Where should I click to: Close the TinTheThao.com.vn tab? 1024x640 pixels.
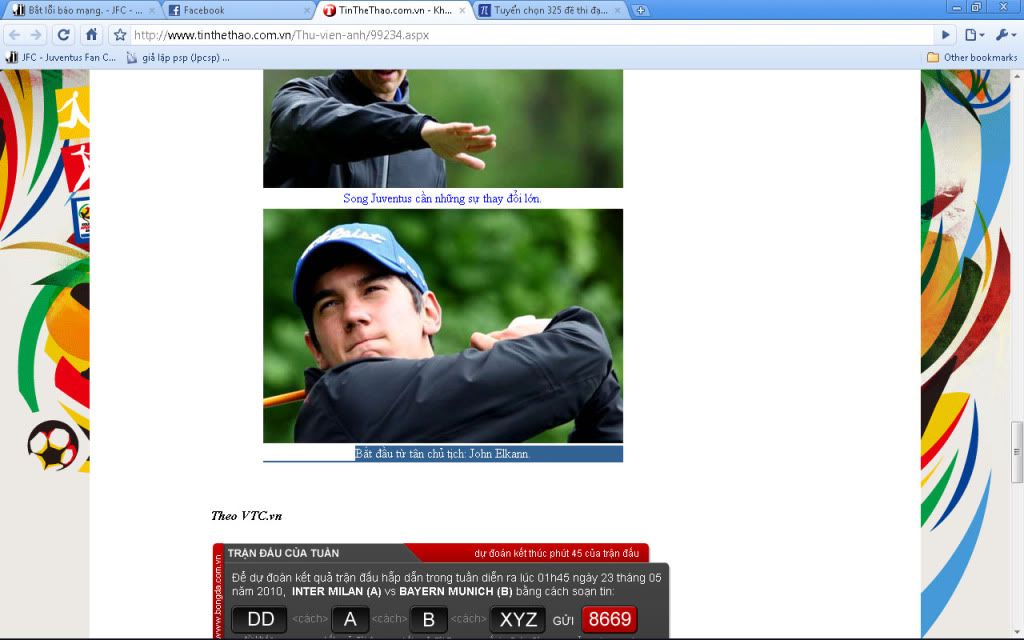tap(462, 10)
